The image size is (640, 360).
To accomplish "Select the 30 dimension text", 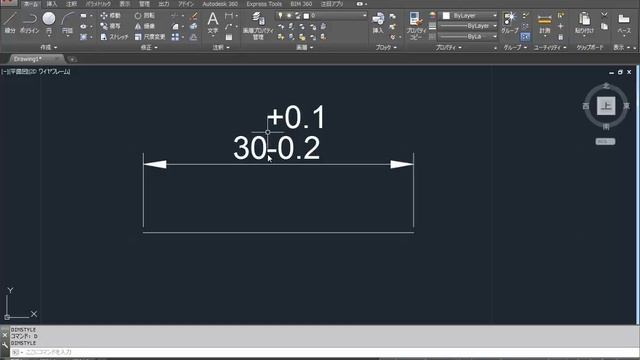I will pyautogui.click(x=250, y=148).
